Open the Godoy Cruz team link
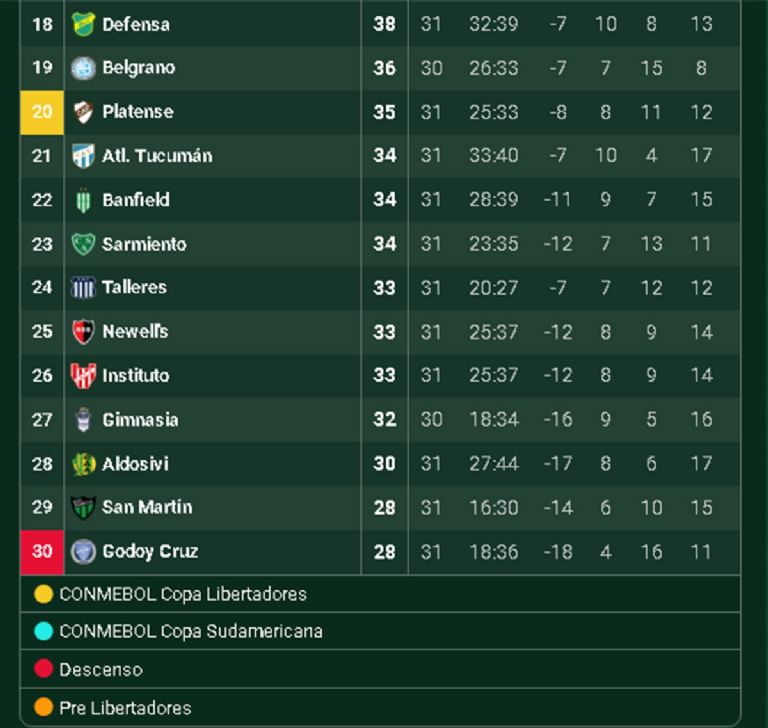The width and height of the screenshot is (768, 728). (150, 551)
